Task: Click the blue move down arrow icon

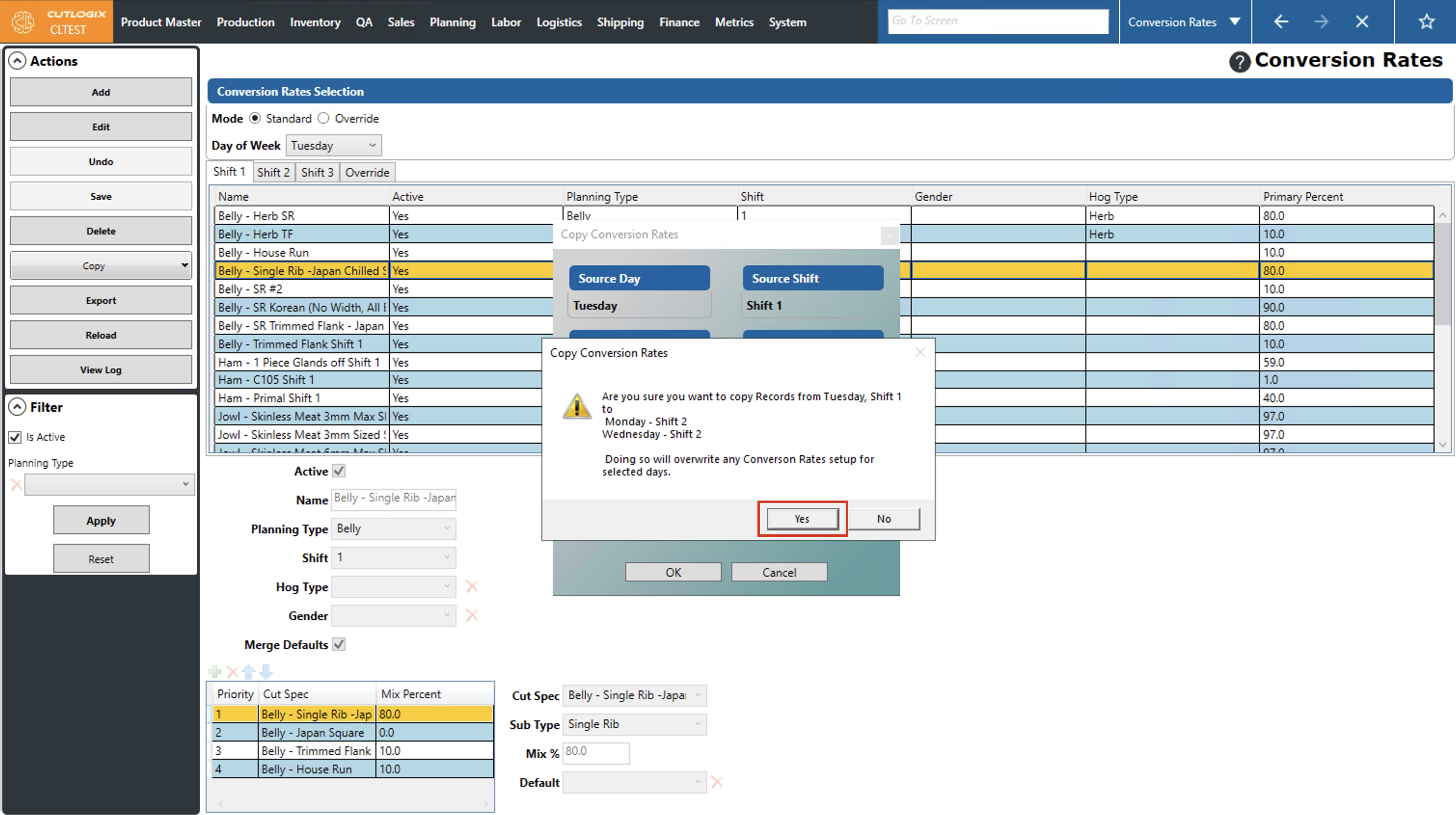Action: point(266,671)
